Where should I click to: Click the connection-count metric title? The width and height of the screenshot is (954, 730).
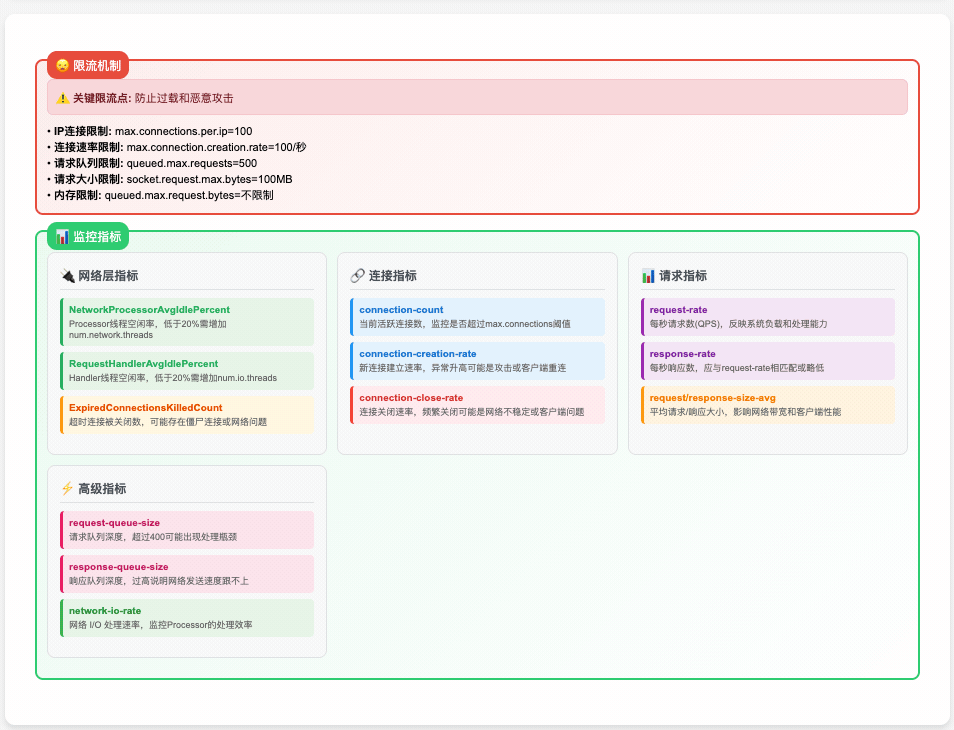point(401,310)
